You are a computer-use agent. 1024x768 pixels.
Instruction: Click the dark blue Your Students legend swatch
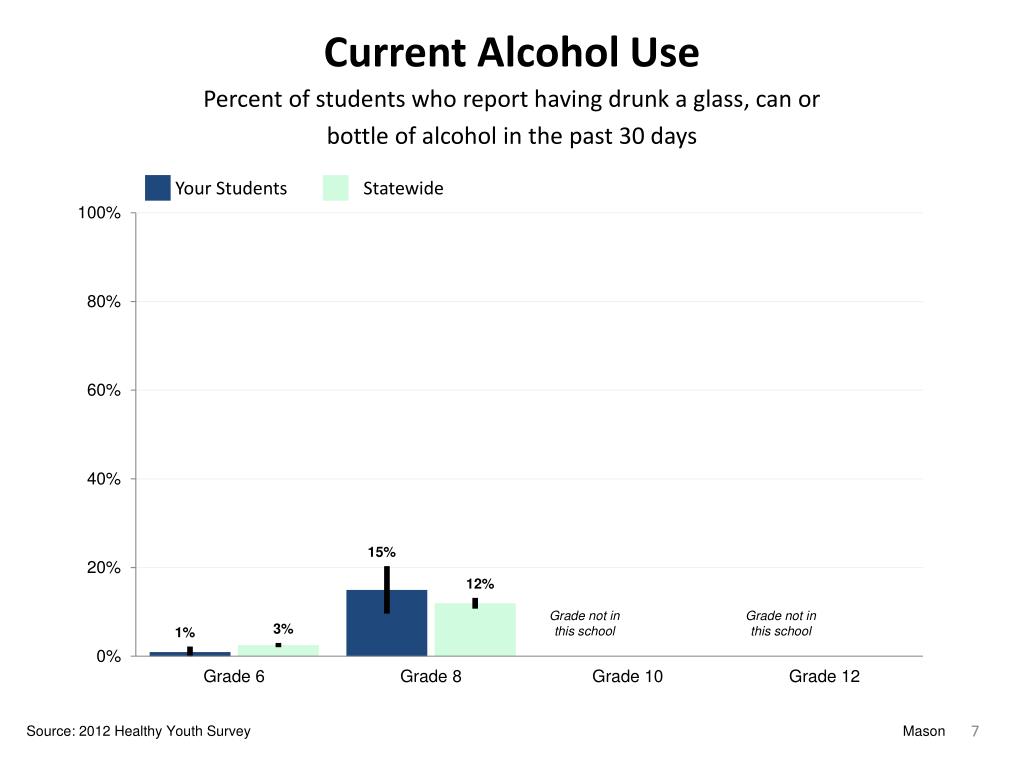[x=158, y=188]
